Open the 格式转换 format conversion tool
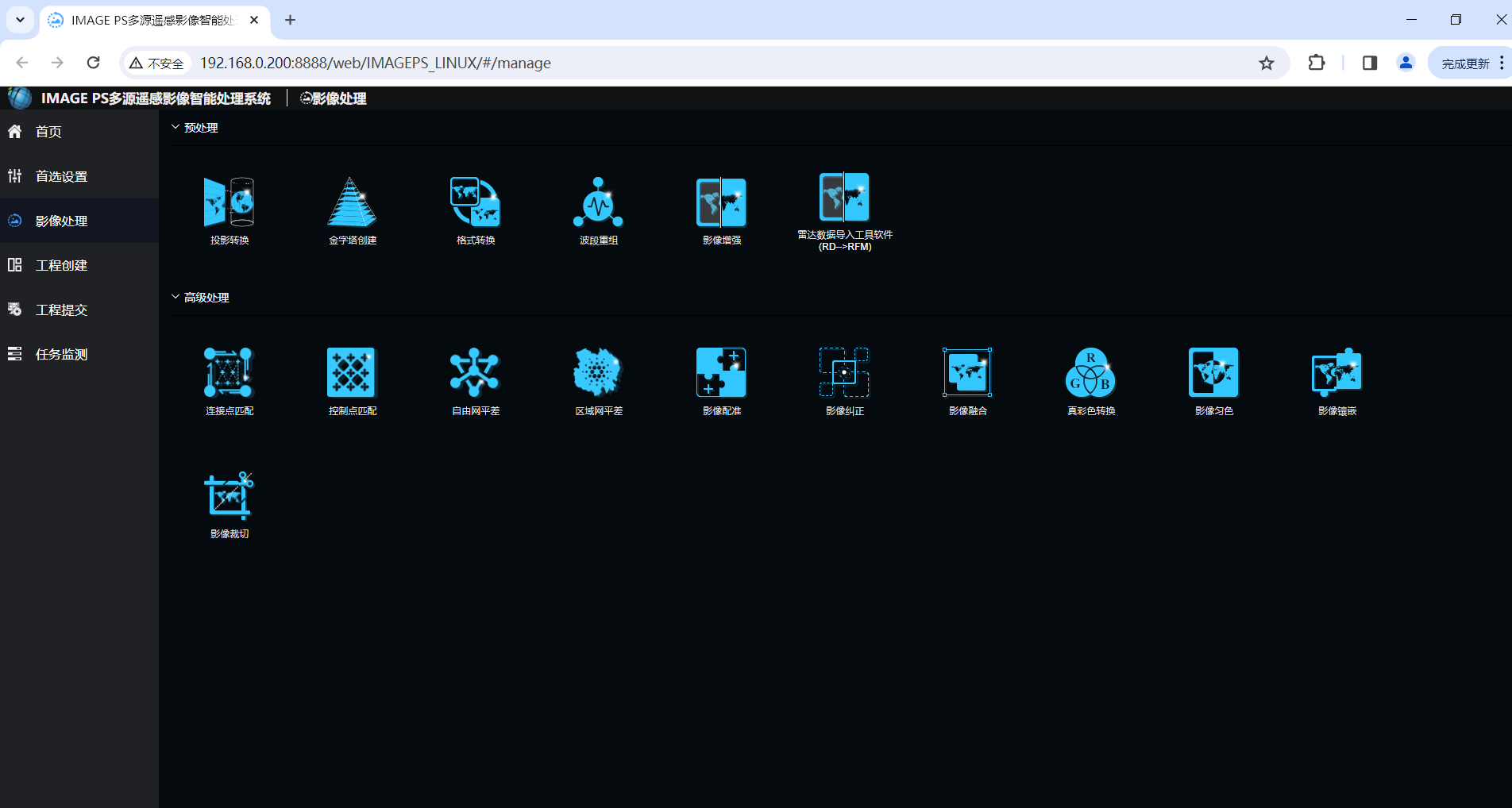Viewport: 1512px width, 808px height. point(475,203)
